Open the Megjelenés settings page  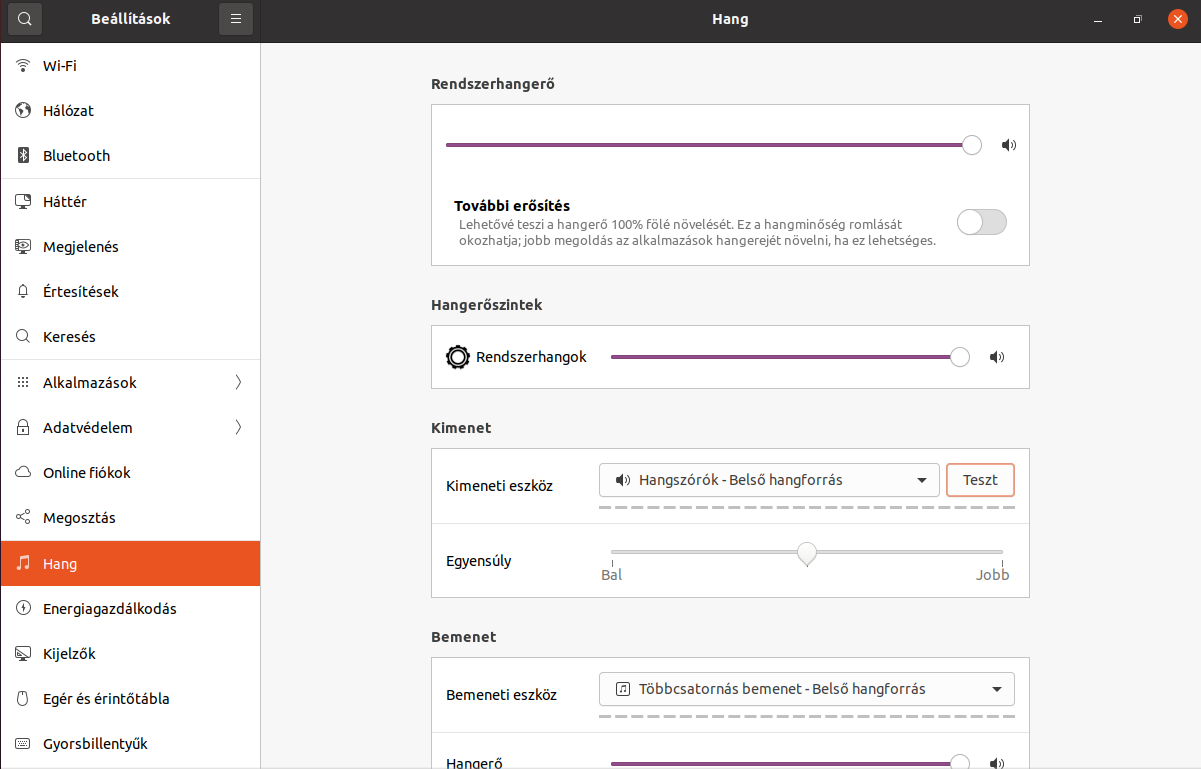[130, 247]
